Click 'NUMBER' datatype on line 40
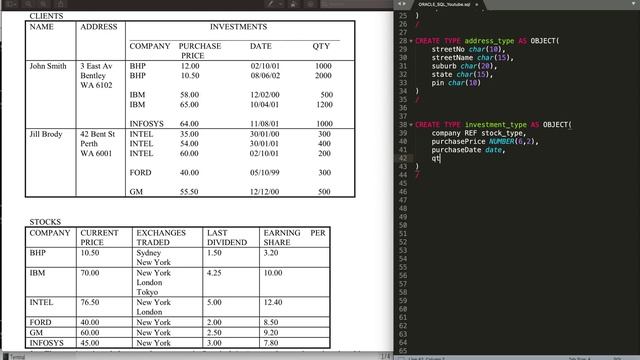This screenshot has height=360, width=640. [502, 142]
